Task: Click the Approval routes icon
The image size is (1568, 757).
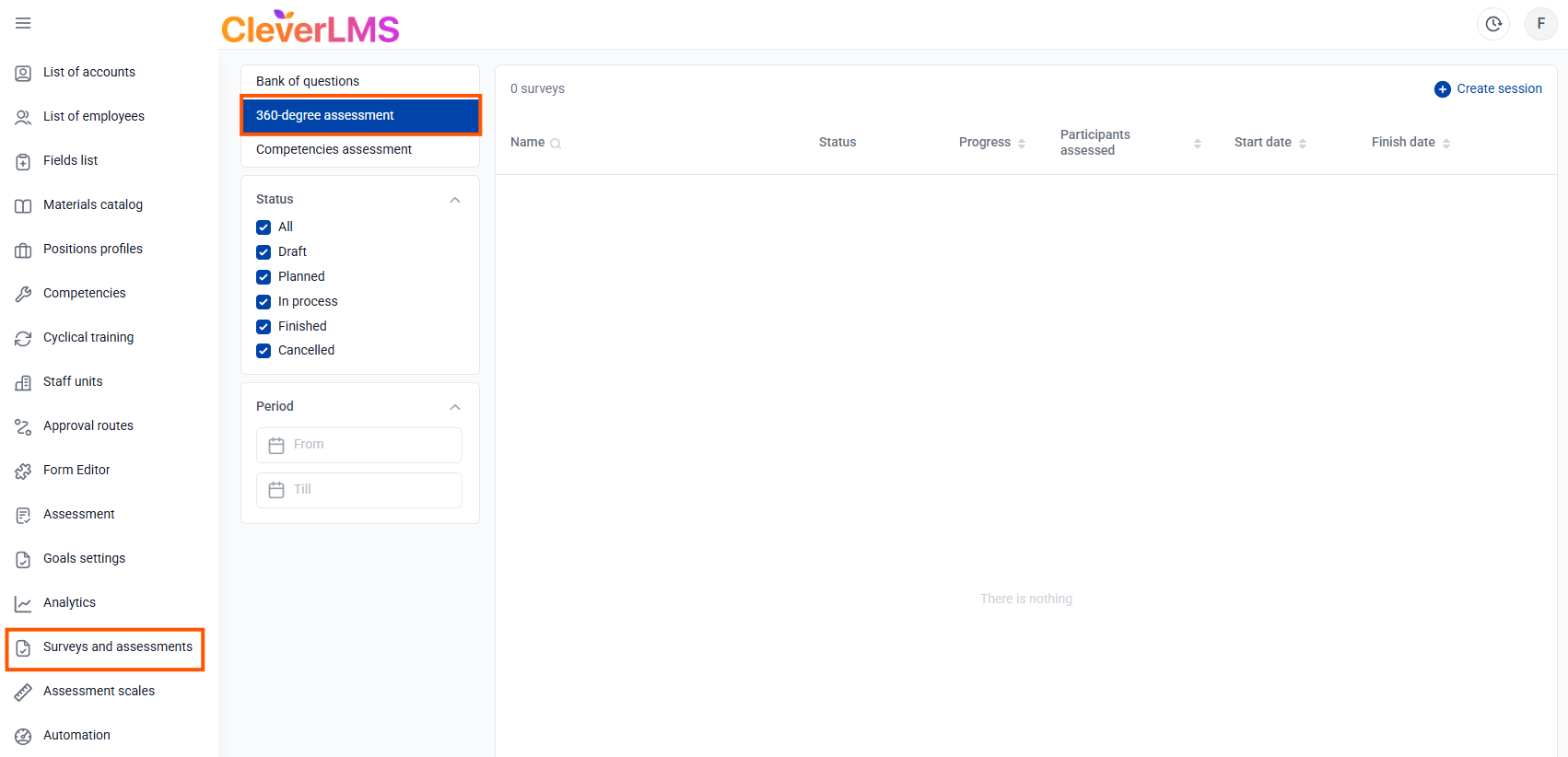Action: [23, 426]
